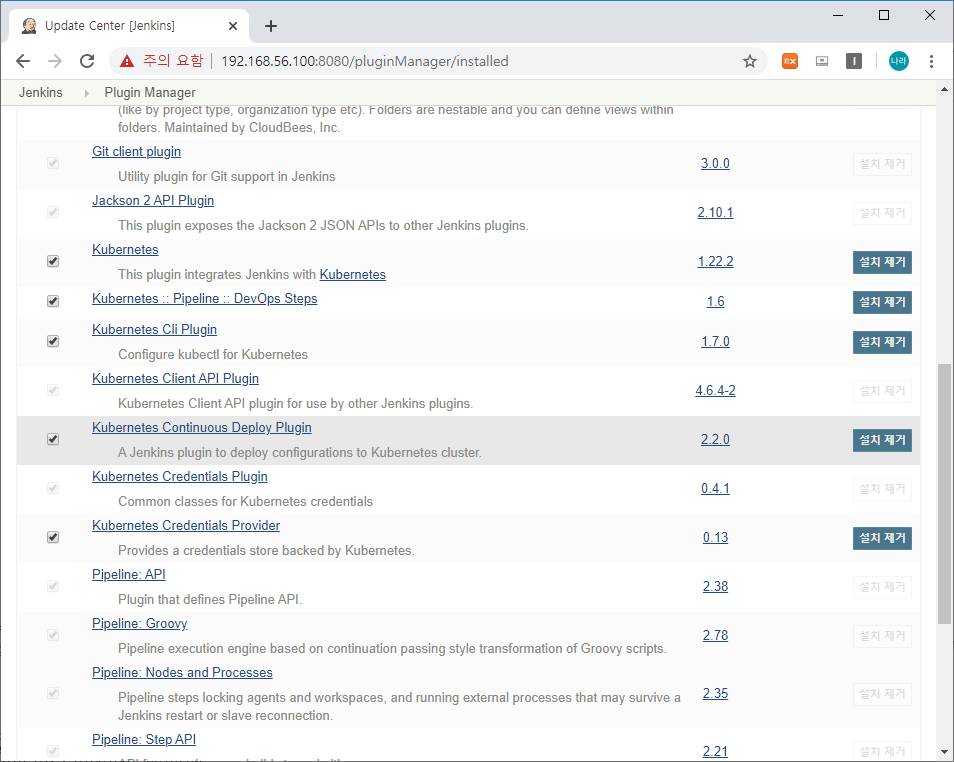Follow Kubernetes link in plugin description
The image size is (954, 762).
pos(352,274)
